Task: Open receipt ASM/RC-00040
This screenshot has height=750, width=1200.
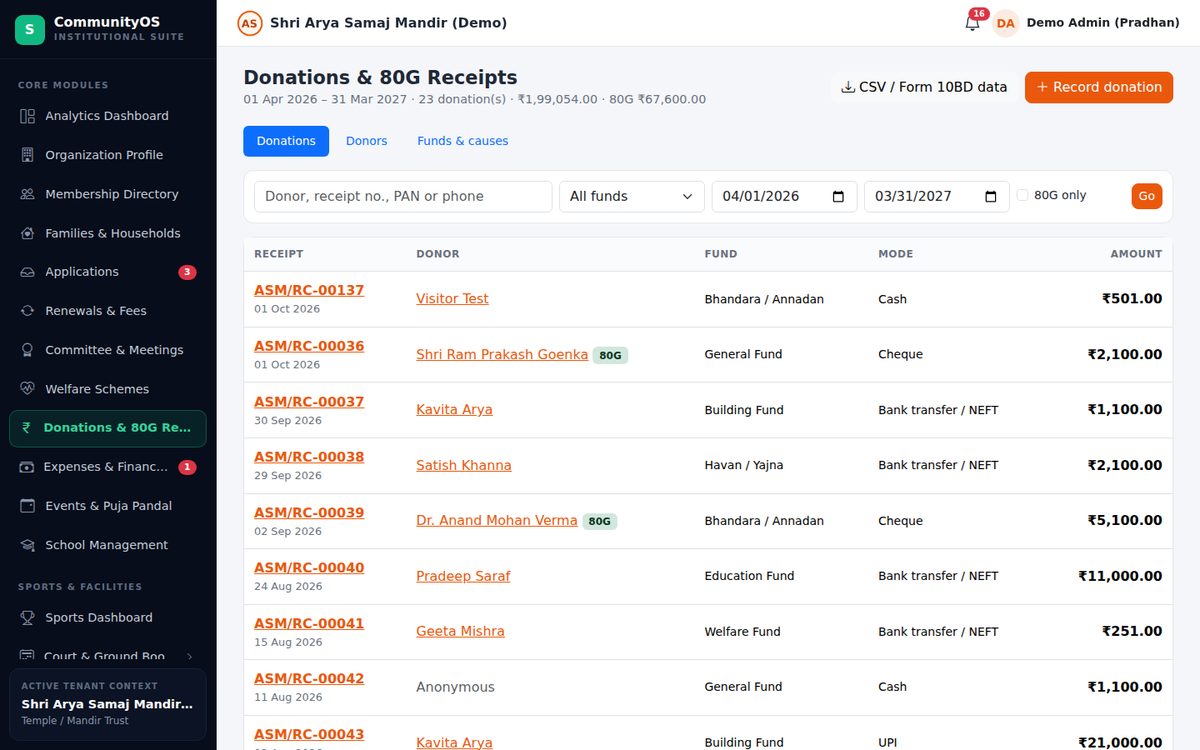Action: [309, 568]
